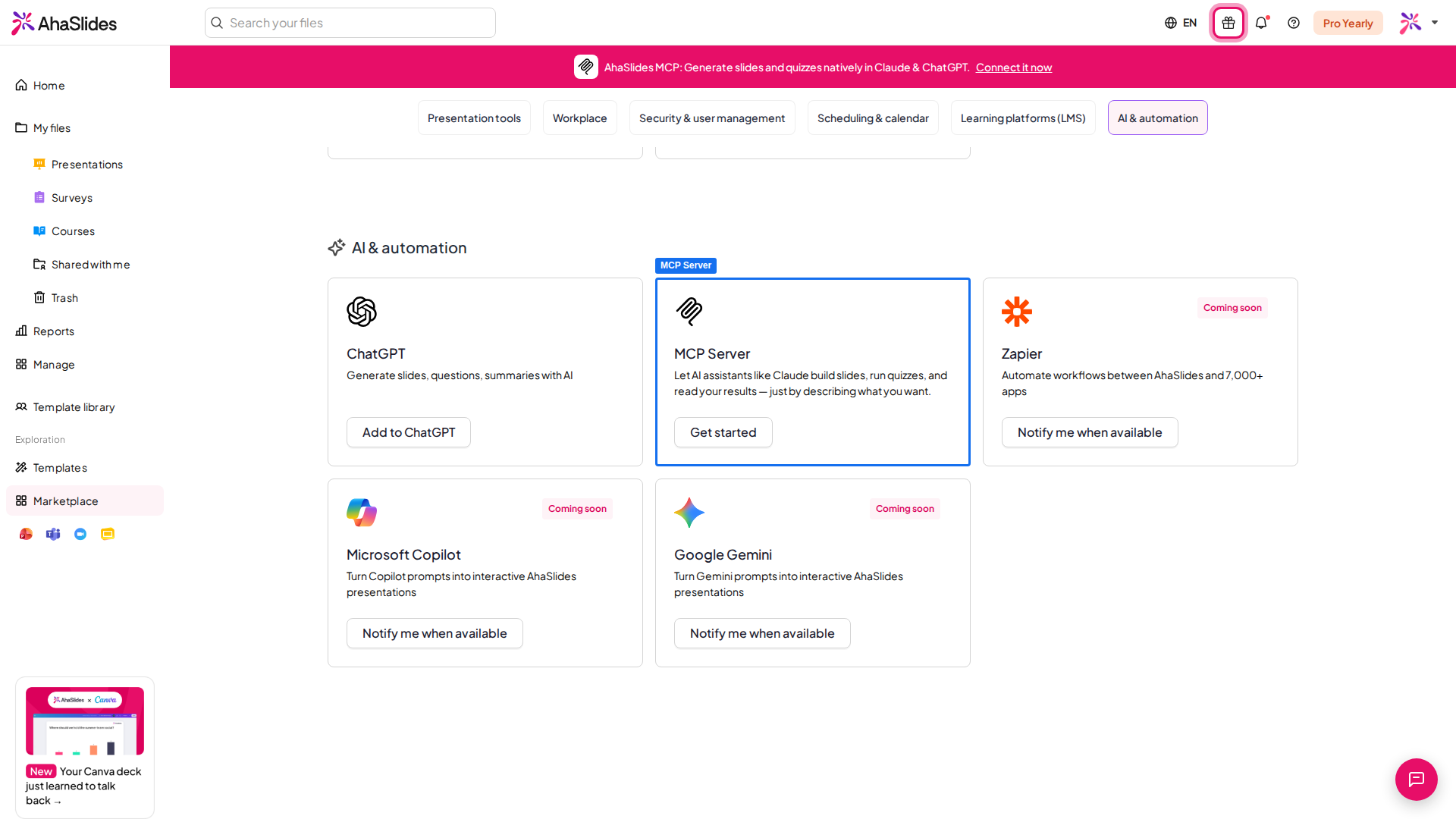Open the chat support bubble

point(1416,779)
